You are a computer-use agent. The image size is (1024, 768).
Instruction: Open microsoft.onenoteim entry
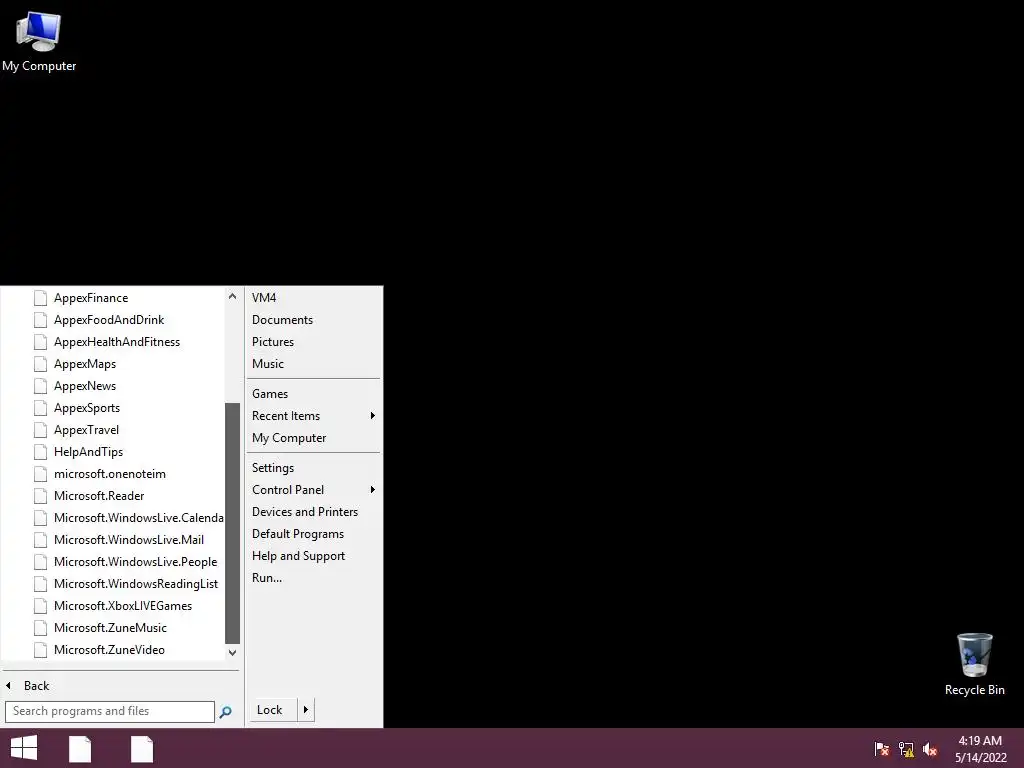112,474
